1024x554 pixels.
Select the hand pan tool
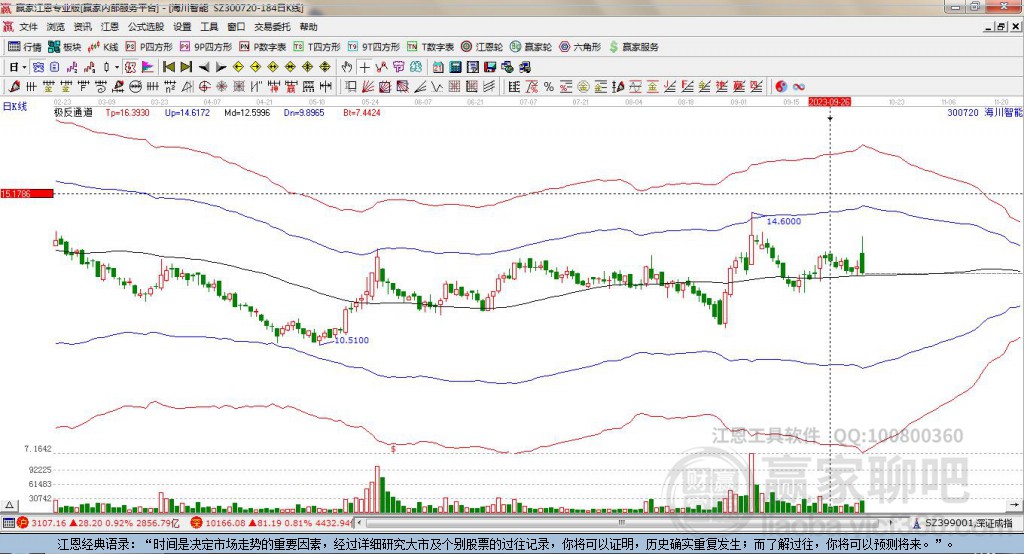coord(346,67)
